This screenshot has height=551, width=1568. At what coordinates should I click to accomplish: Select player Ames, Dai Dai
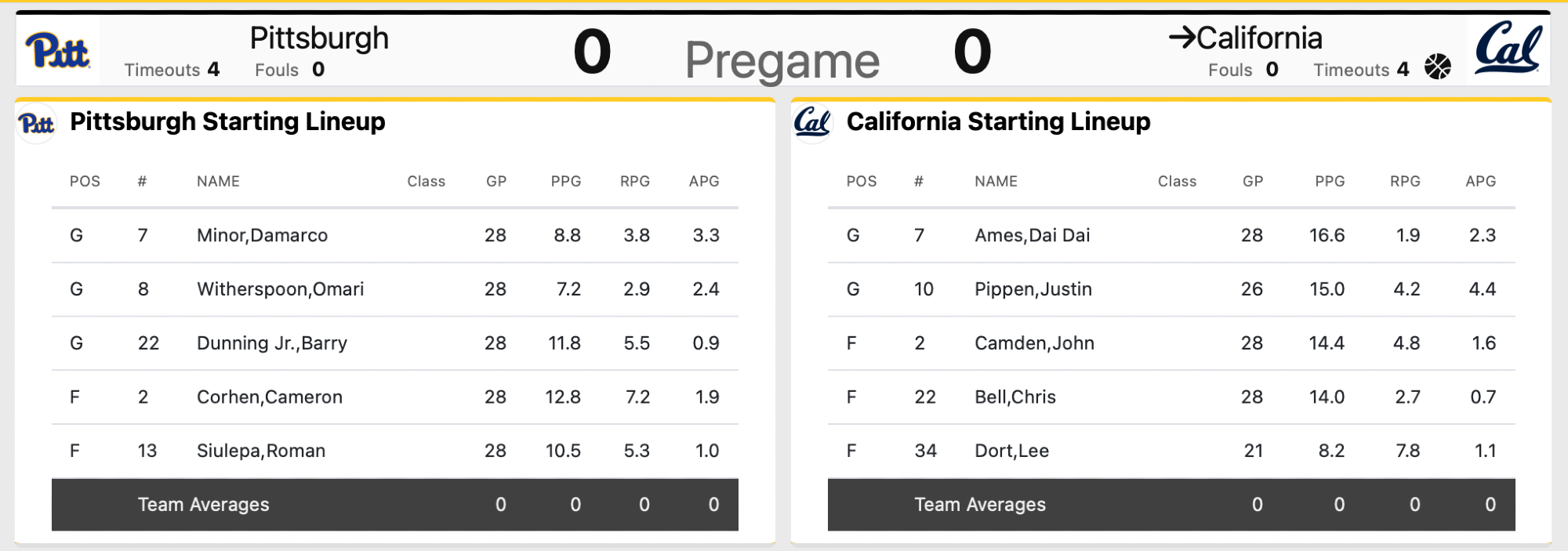1032,235
